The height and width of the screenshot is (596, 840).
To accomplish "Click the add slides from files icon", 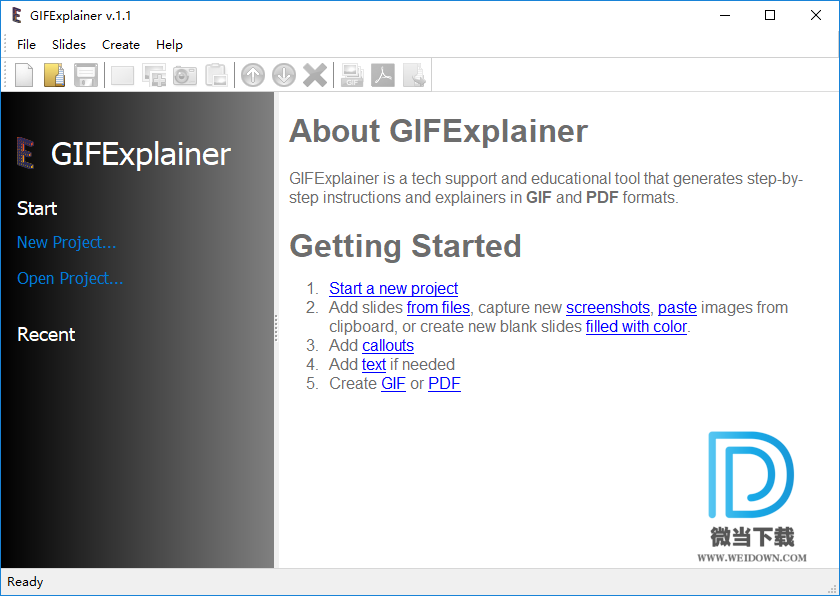I will tap(154, 75).
